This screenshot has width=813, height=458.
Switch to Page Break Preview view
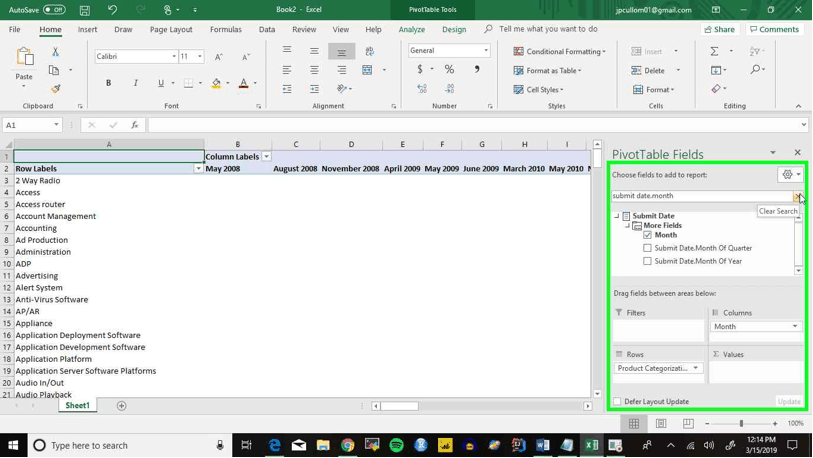(688, 424)
